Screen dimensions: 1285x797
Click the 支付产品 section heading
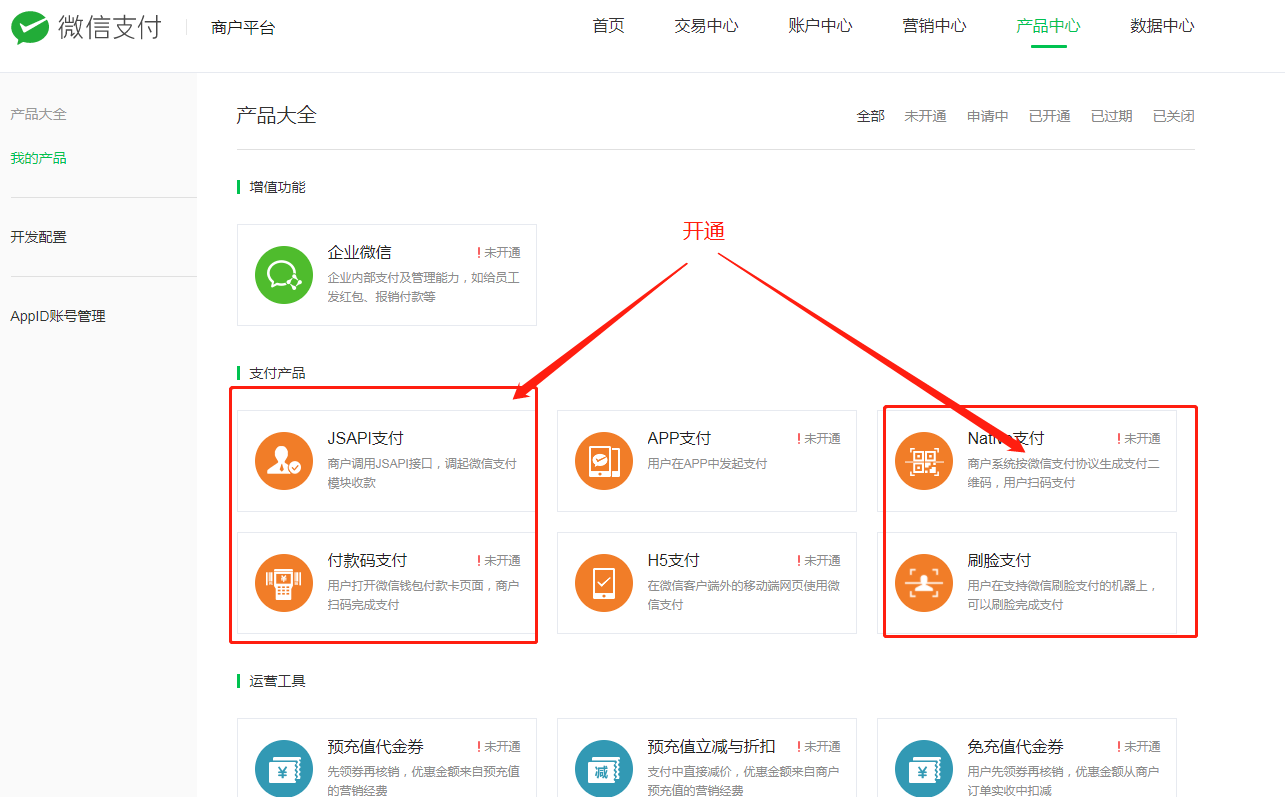[x=277, y=373]
